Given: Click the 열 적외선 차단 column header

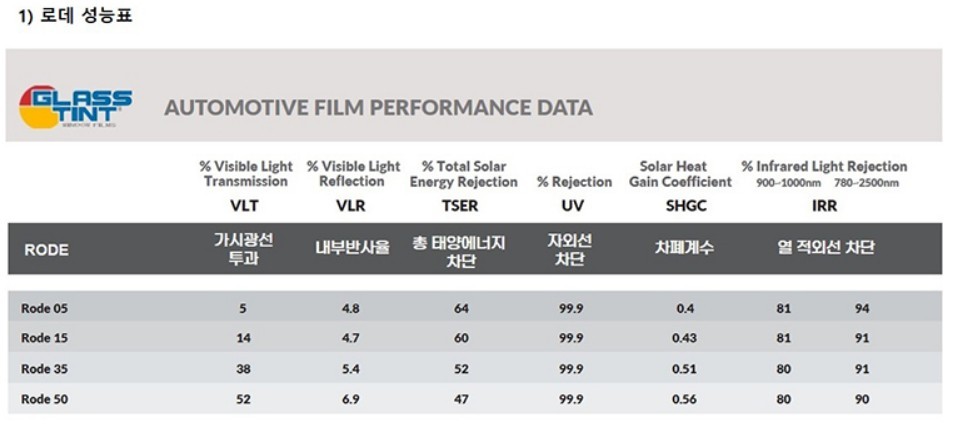Looking at the screenshot, I should pyautogui.click(x=825, y=249).
